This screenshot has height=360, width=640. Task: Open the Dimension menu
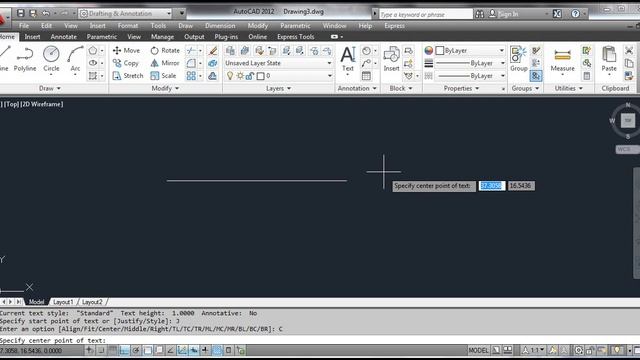(x=220, y=26)
